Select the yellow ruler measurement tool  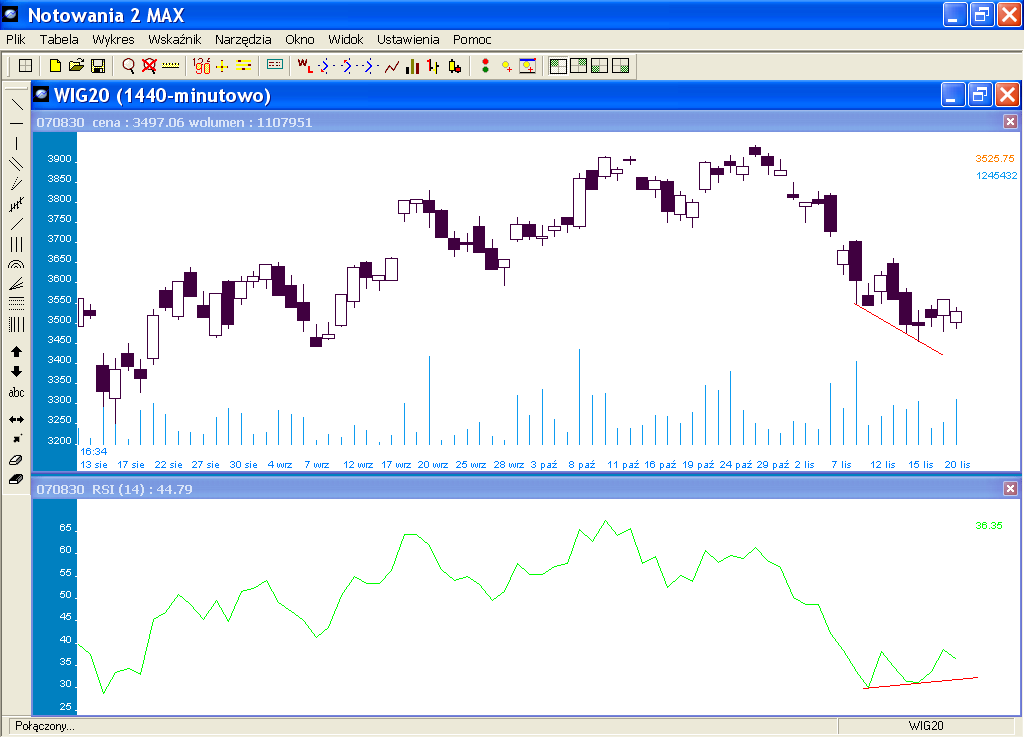170,65
